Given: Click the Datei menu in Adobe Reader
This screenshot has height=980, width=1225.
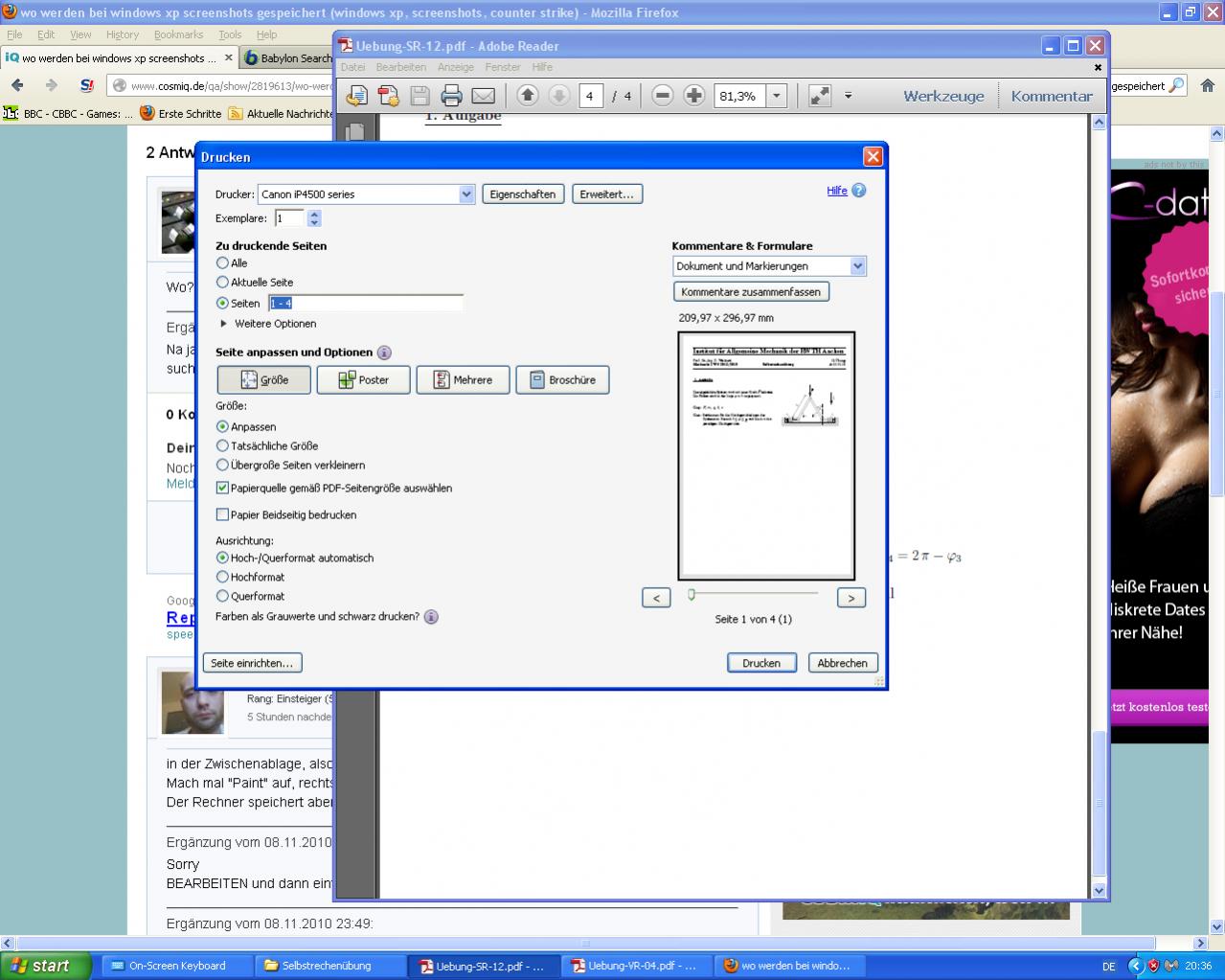Looking at the screenshot, I should coord(352,67).
